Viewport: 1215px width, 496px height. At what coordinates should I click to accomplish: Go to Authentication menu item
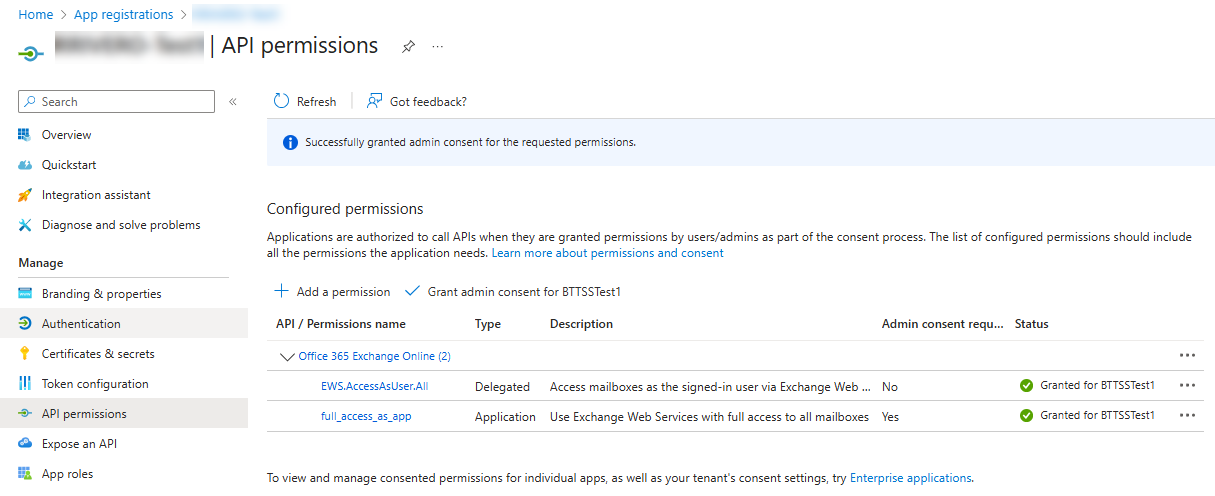tap(81, 324)
